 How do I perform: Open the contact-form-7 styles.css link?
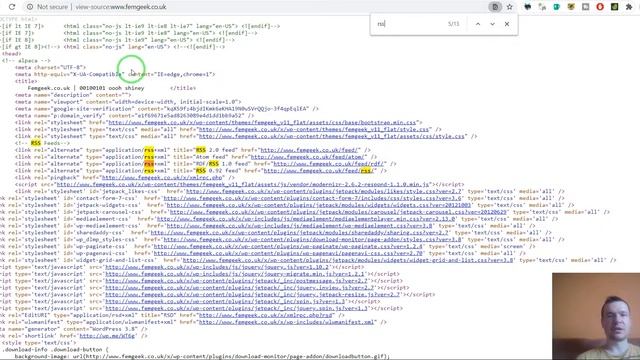(313, 198)
